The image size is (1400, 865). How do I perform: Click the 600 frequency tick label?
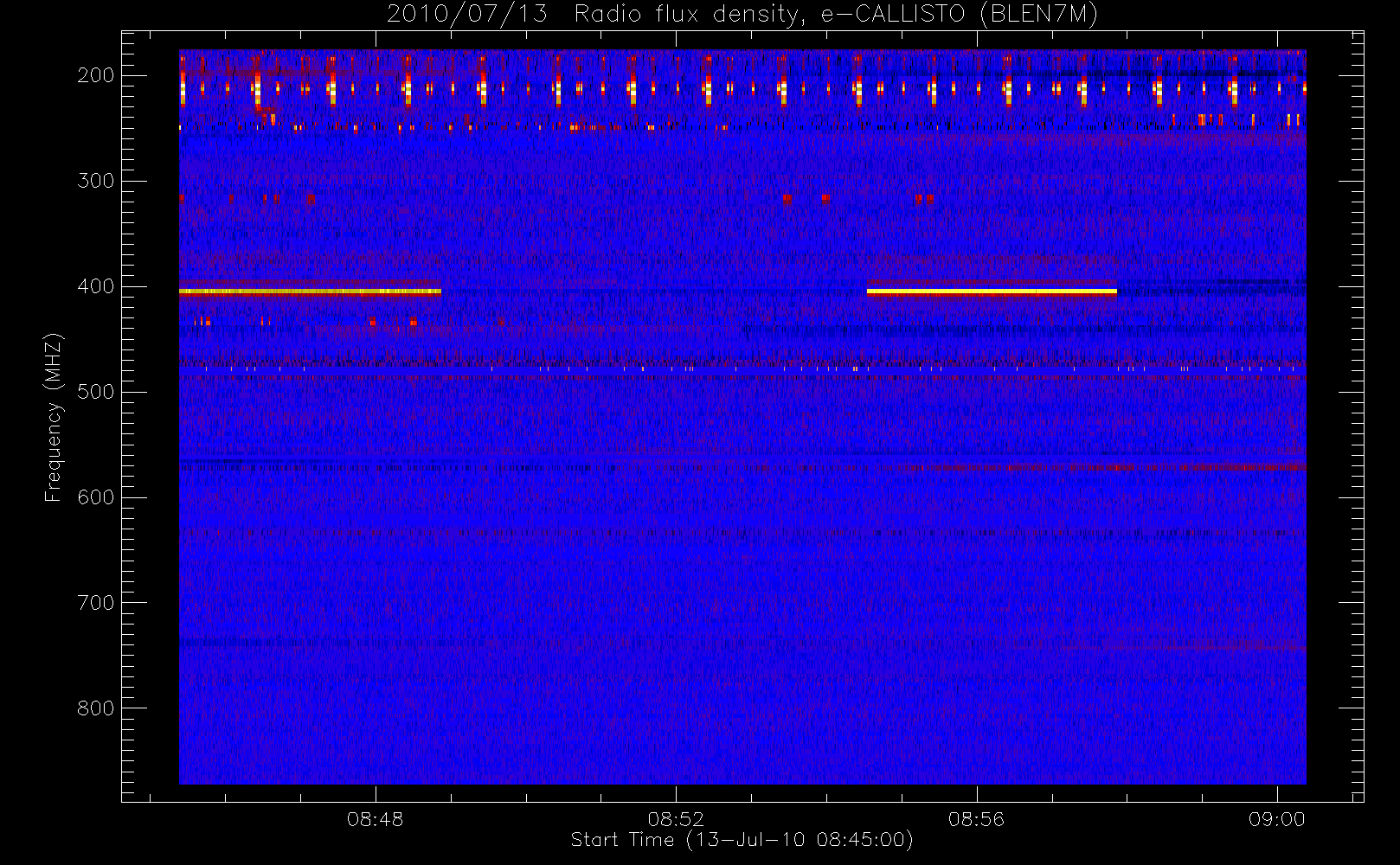(x=96, y=497)
